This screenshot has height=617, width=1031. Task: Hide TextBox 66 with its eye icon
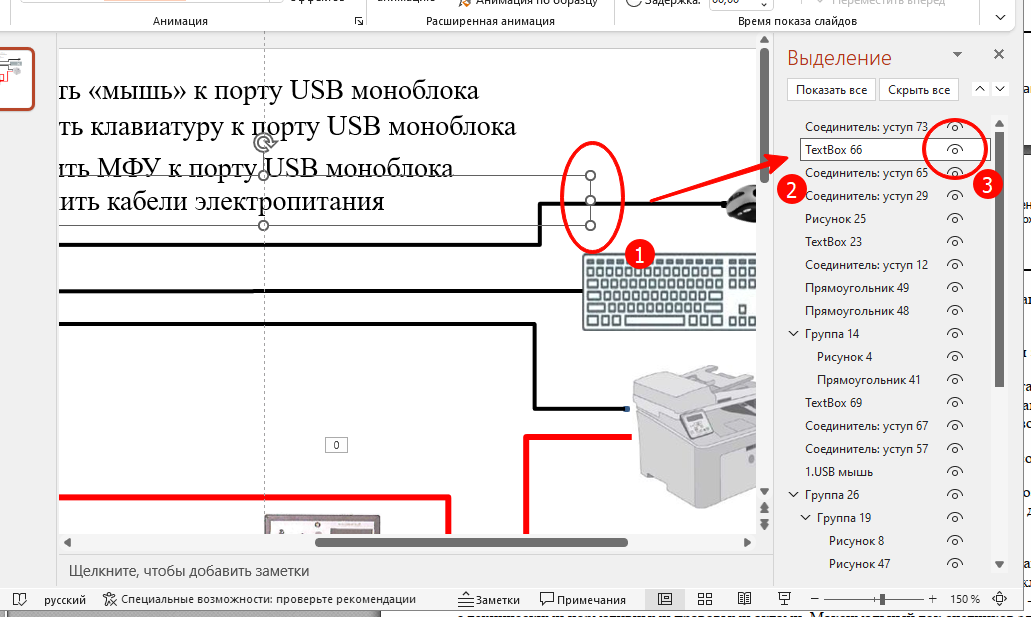[x=954, y=150]
